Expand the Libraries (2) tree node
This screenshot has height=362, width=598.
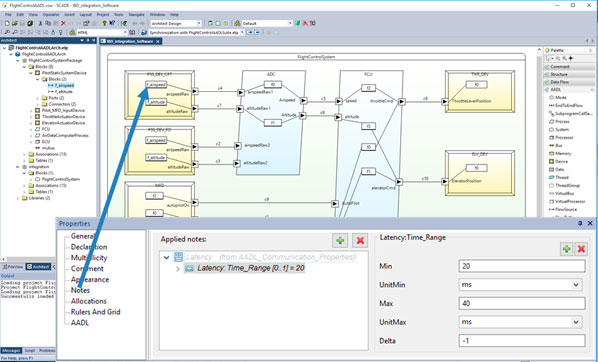click(18, 198)
